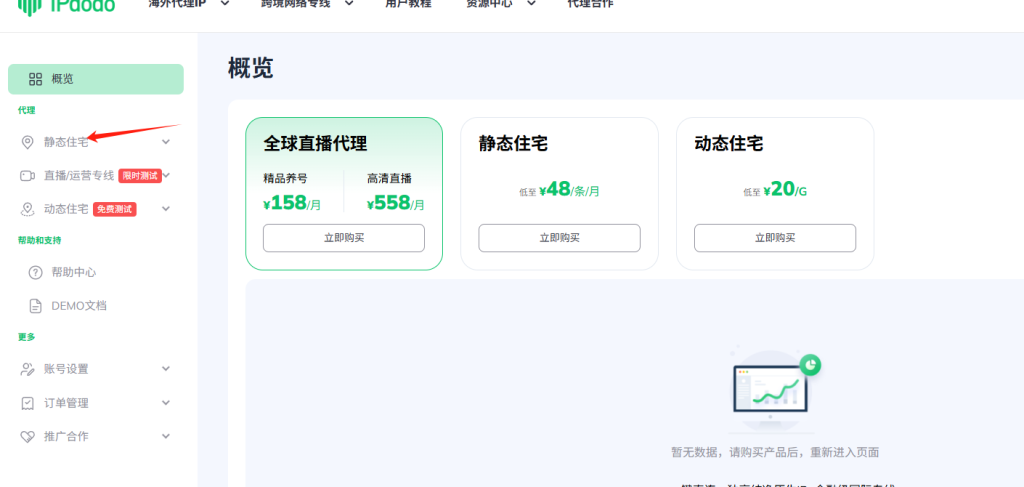1024x487 pixels.
Task: Click the DEMO文档 document icon
Action: point(35,306)
